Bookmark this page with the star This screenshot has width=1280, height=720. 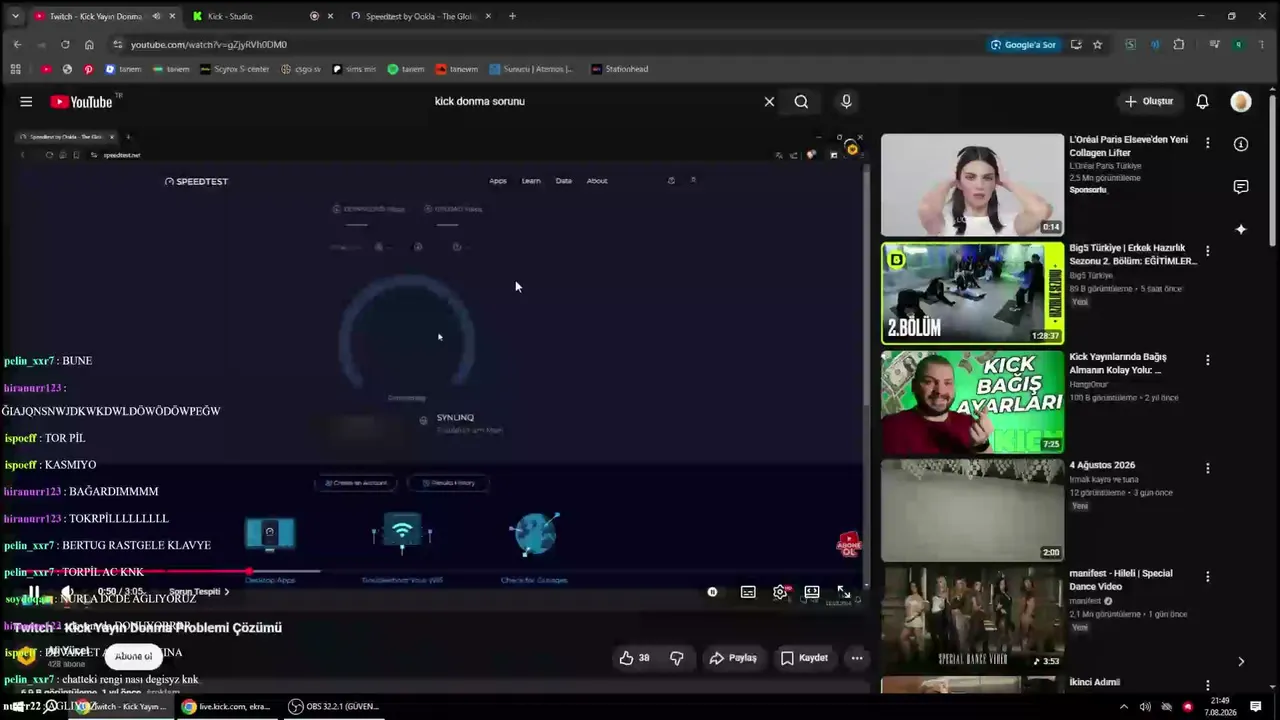(1097, 44)
